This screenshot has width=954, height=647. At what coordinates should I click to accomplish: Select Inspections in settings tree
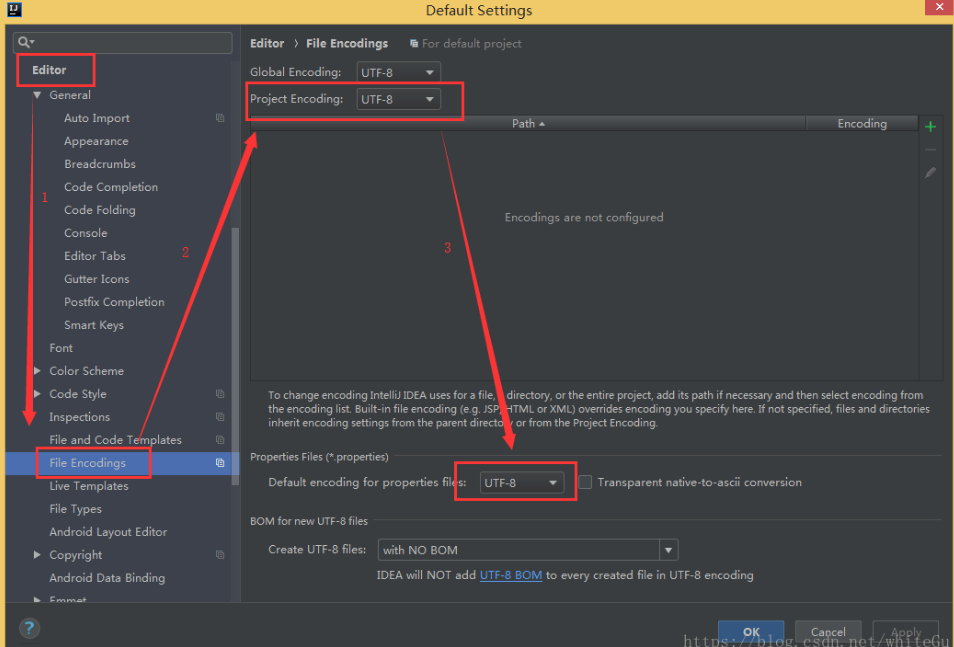point(80,417)
